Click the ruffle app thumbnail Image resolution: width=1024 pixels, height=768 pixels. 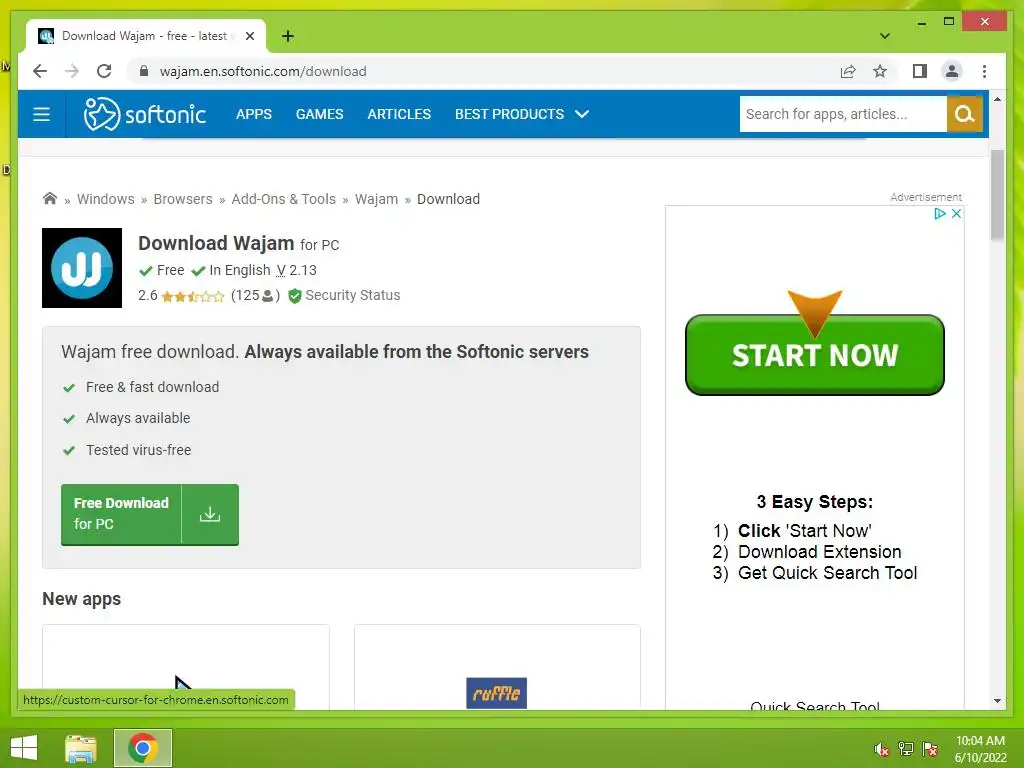tap(496, 693)
